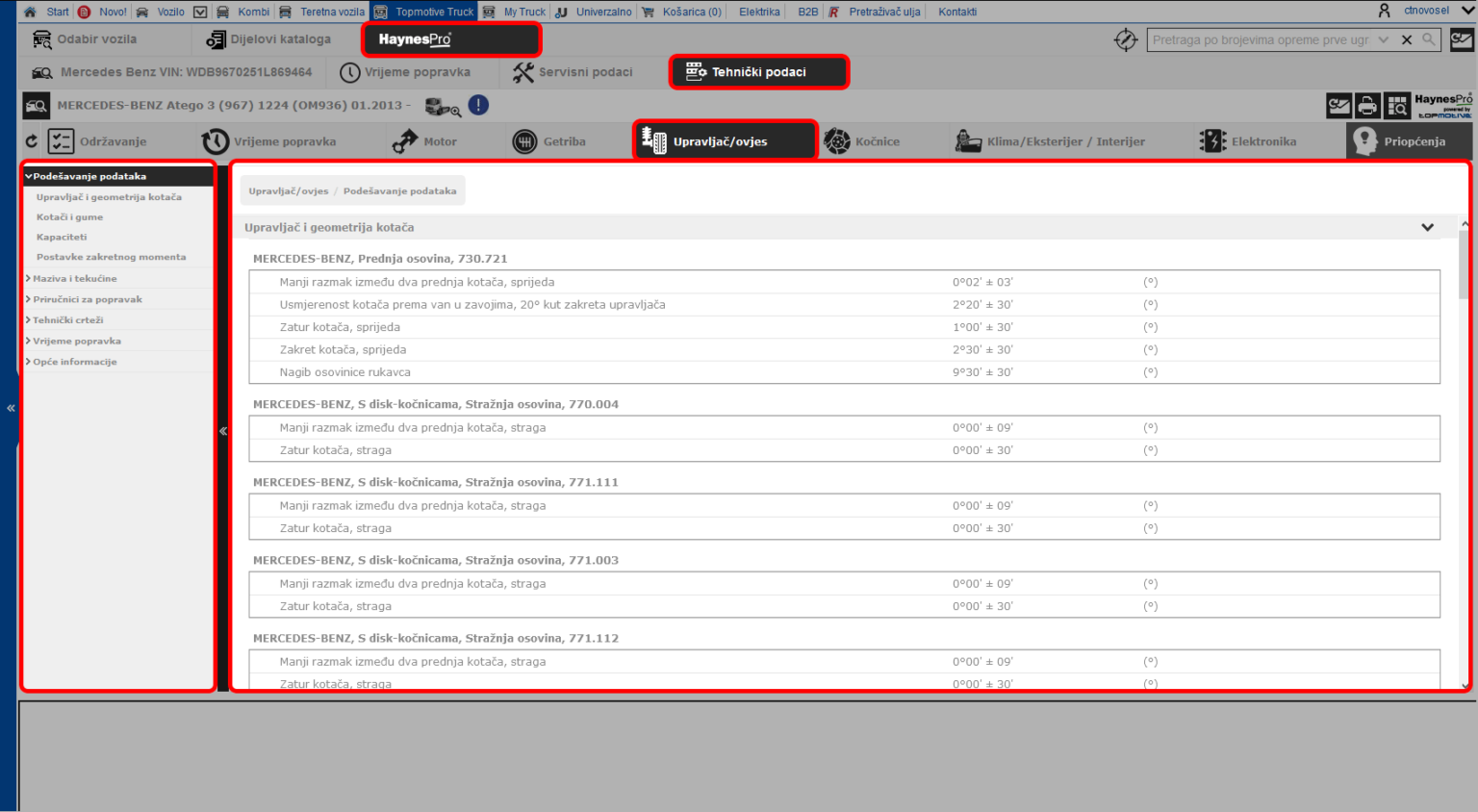This screenshot has height=812, width=1478.
Task: Click the truck details magnifier icon
Action: click(443, 106)
